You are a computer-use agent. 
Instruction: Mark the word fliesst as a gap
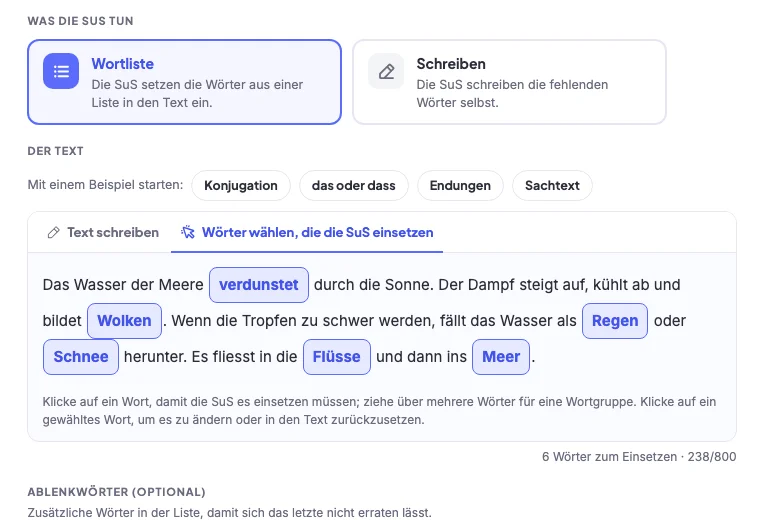point(233,357)
